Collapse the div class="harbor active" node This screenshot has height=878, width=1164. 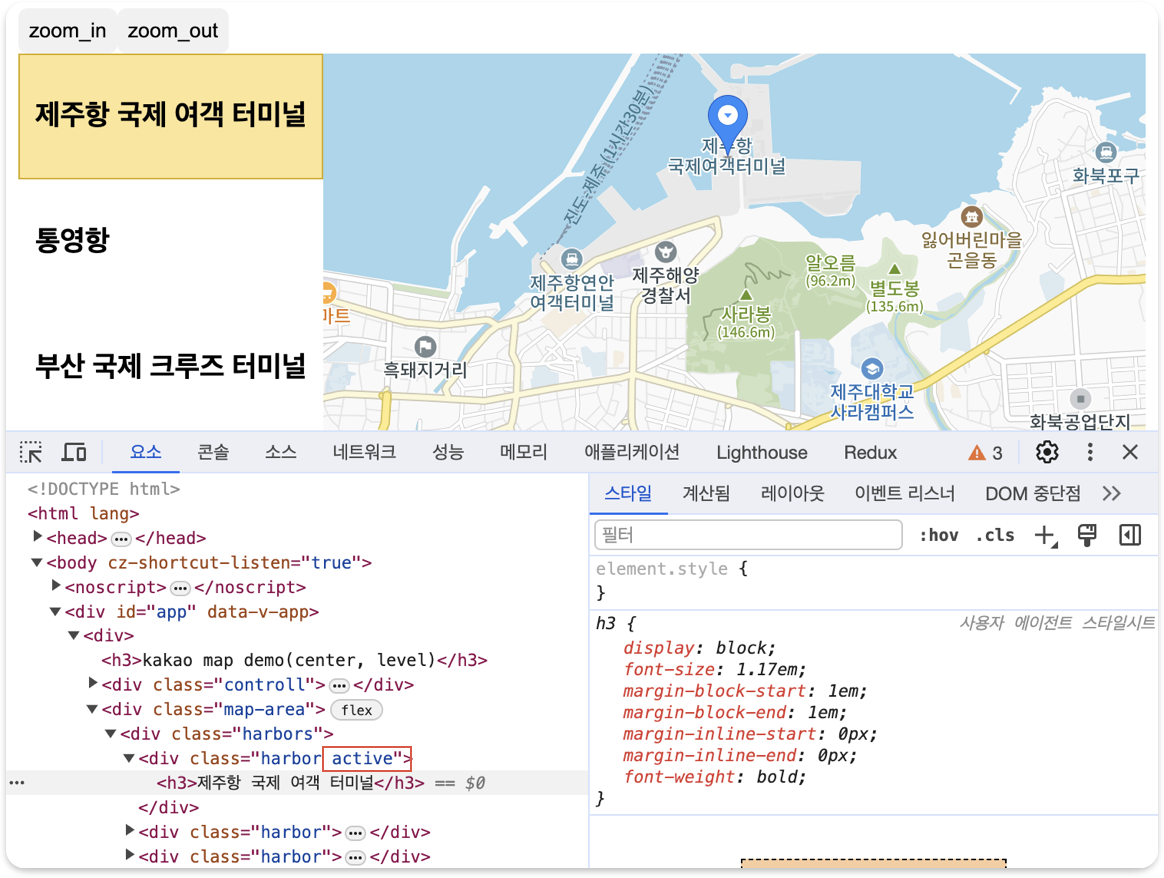pos(128,758)
